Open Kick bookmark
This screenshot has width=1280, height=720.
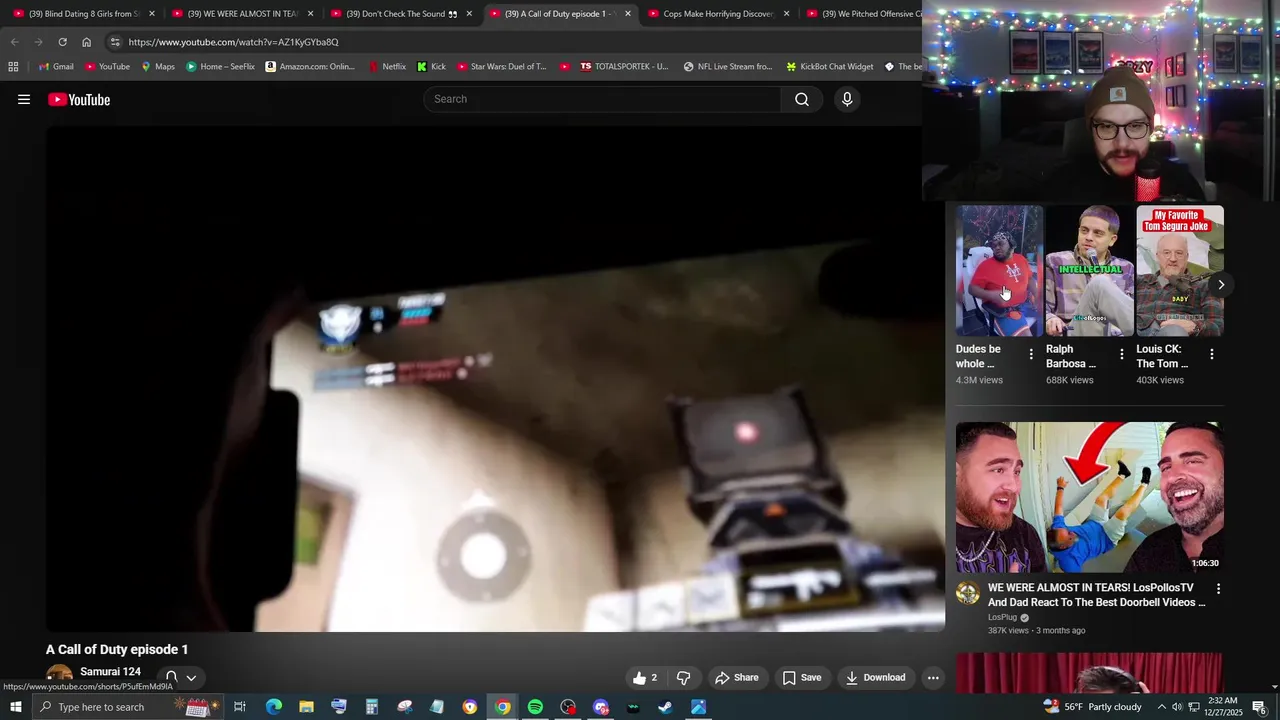[431, 67]
